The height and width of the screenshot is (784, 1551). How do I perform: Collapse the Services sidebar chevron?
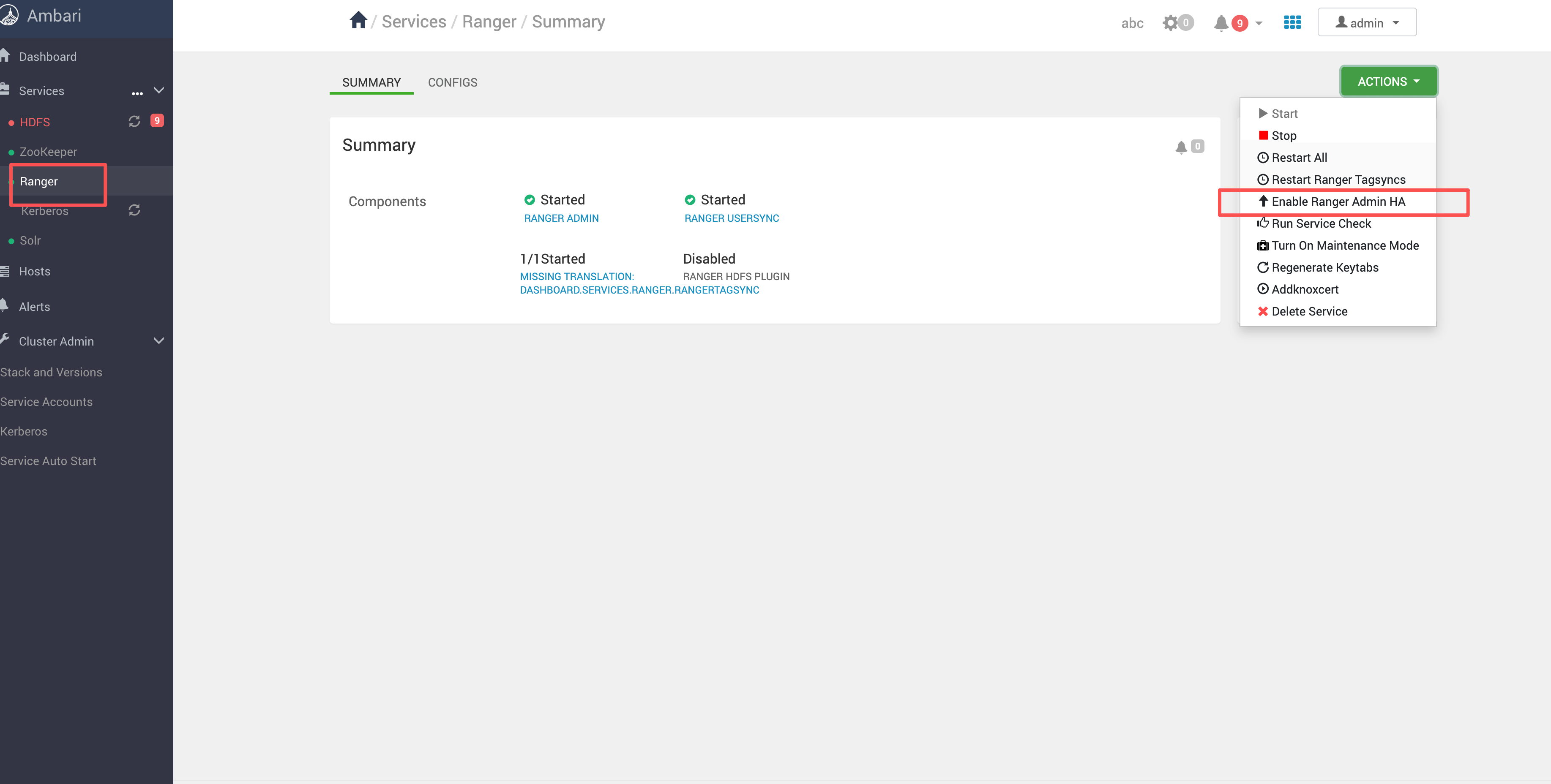(x=159, y=90)
